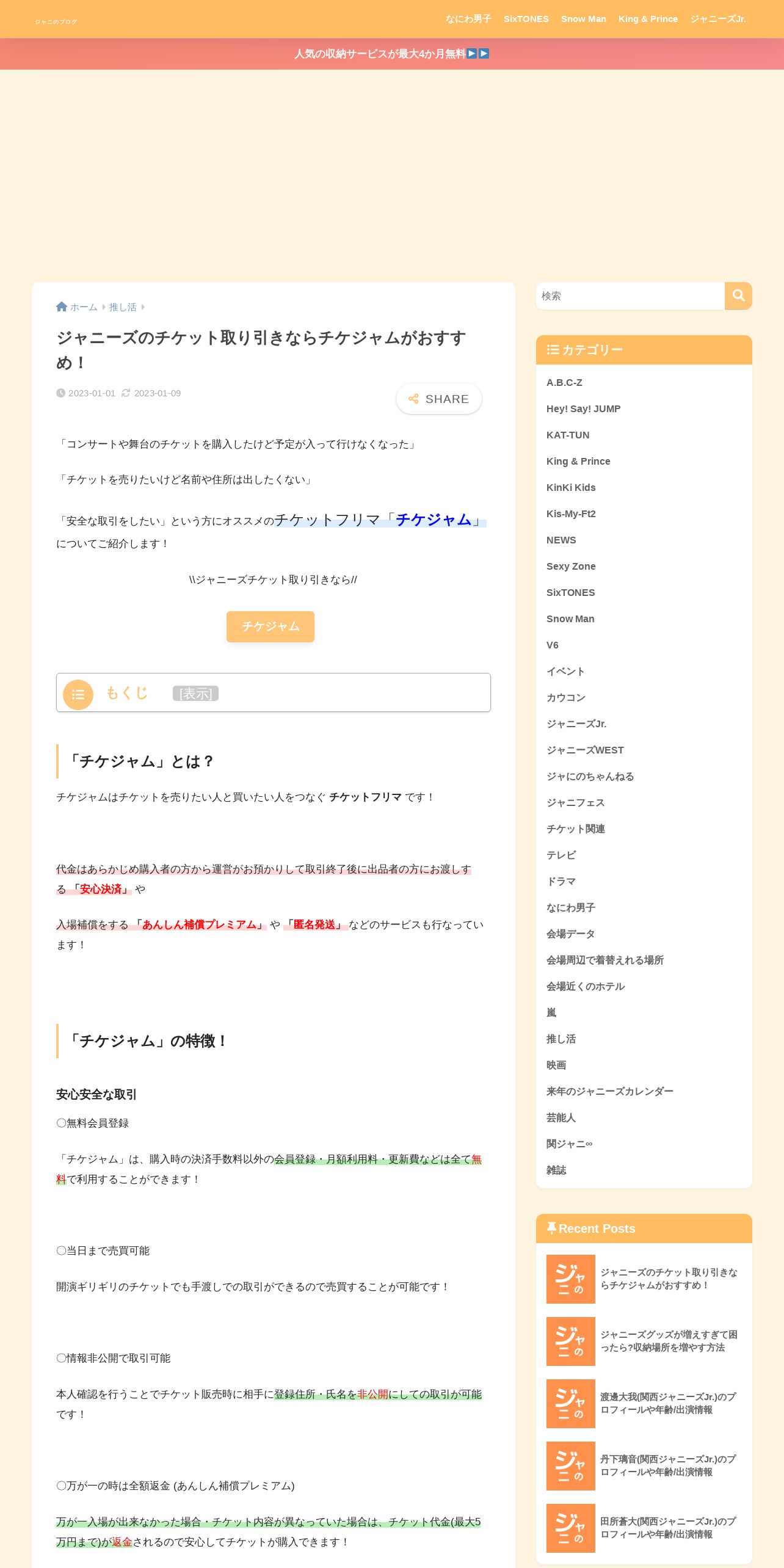The height and width of the screenshot is (1568, 784).
Task: Click the search magnifier button
Action: click(738, 296)
